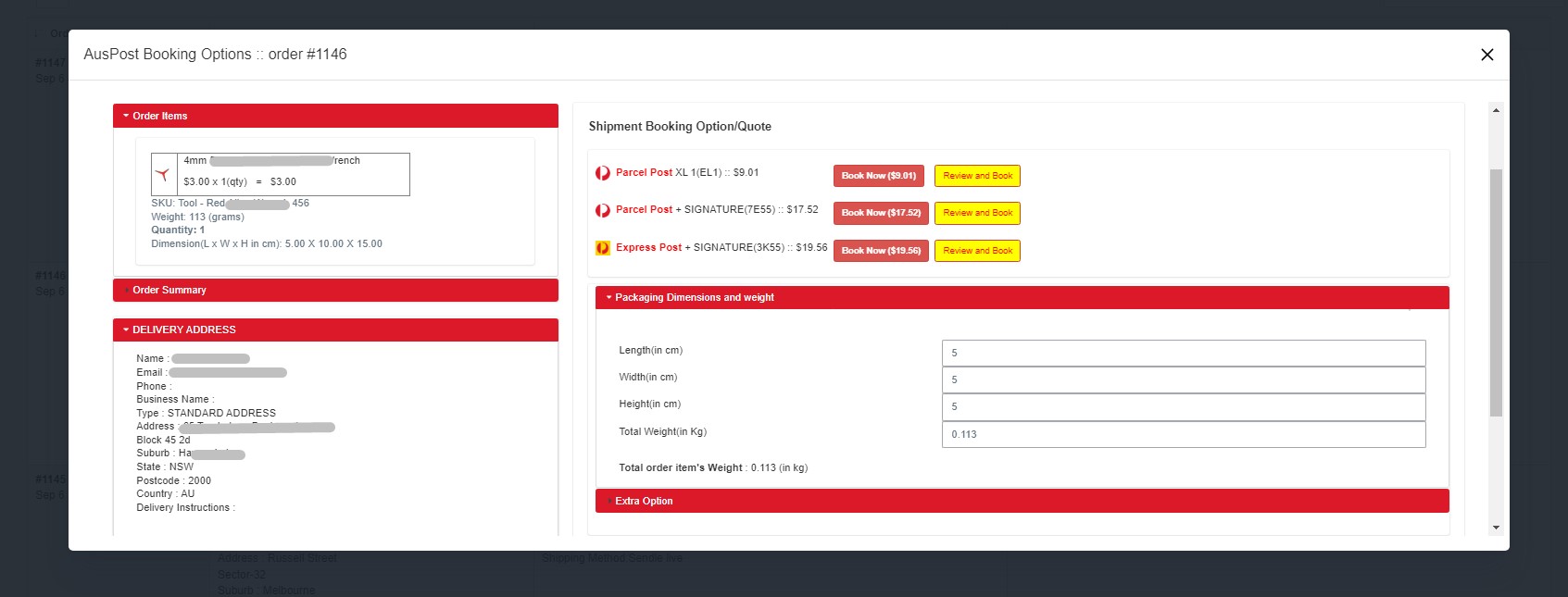
Task: Click the scrollbar up arrow
Action: coord(1496,110)
